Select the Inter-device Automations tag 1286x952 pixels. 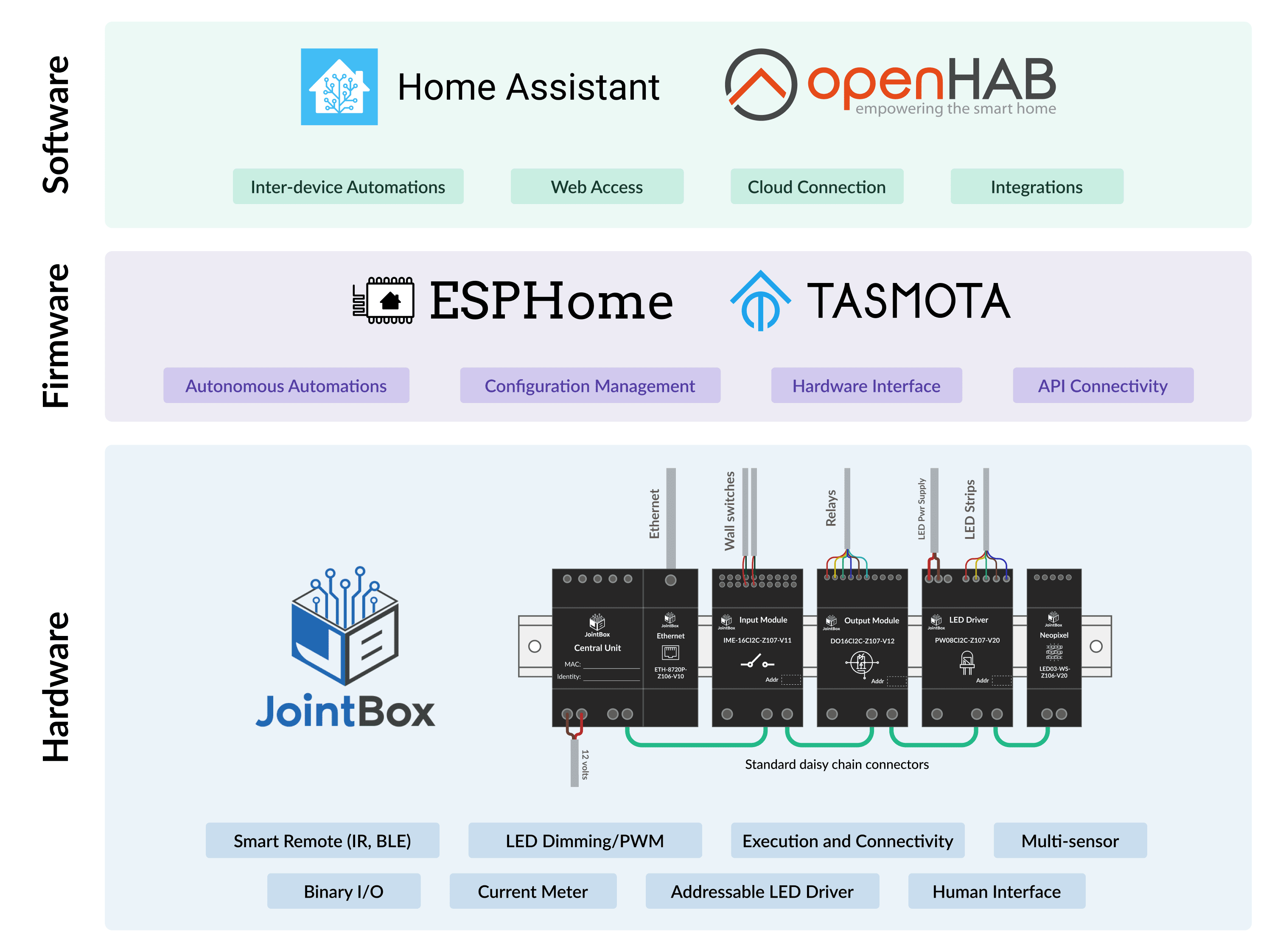pos(347,187)
